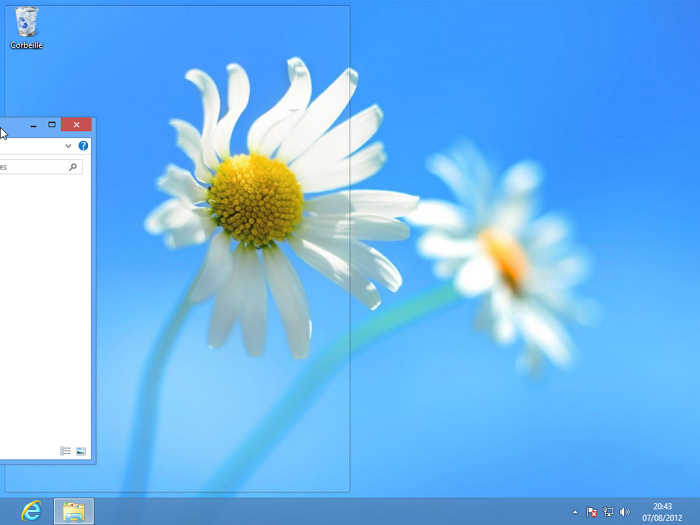Close the Explorer window with red X
The width and height of the screenshot is (700, 525).
point(76,125)
